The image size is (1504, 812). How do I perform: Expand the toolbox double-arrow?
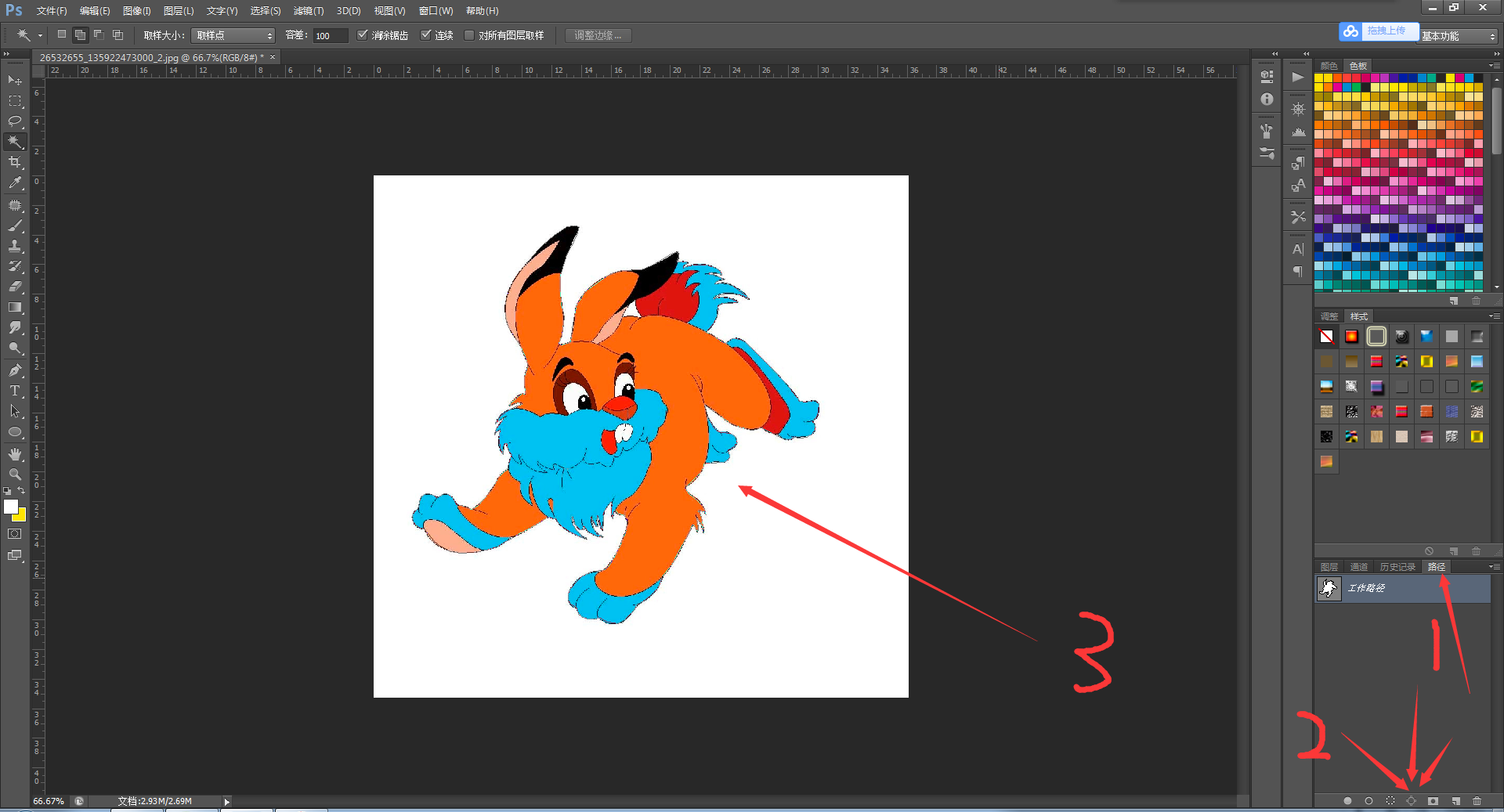[6, 54]
